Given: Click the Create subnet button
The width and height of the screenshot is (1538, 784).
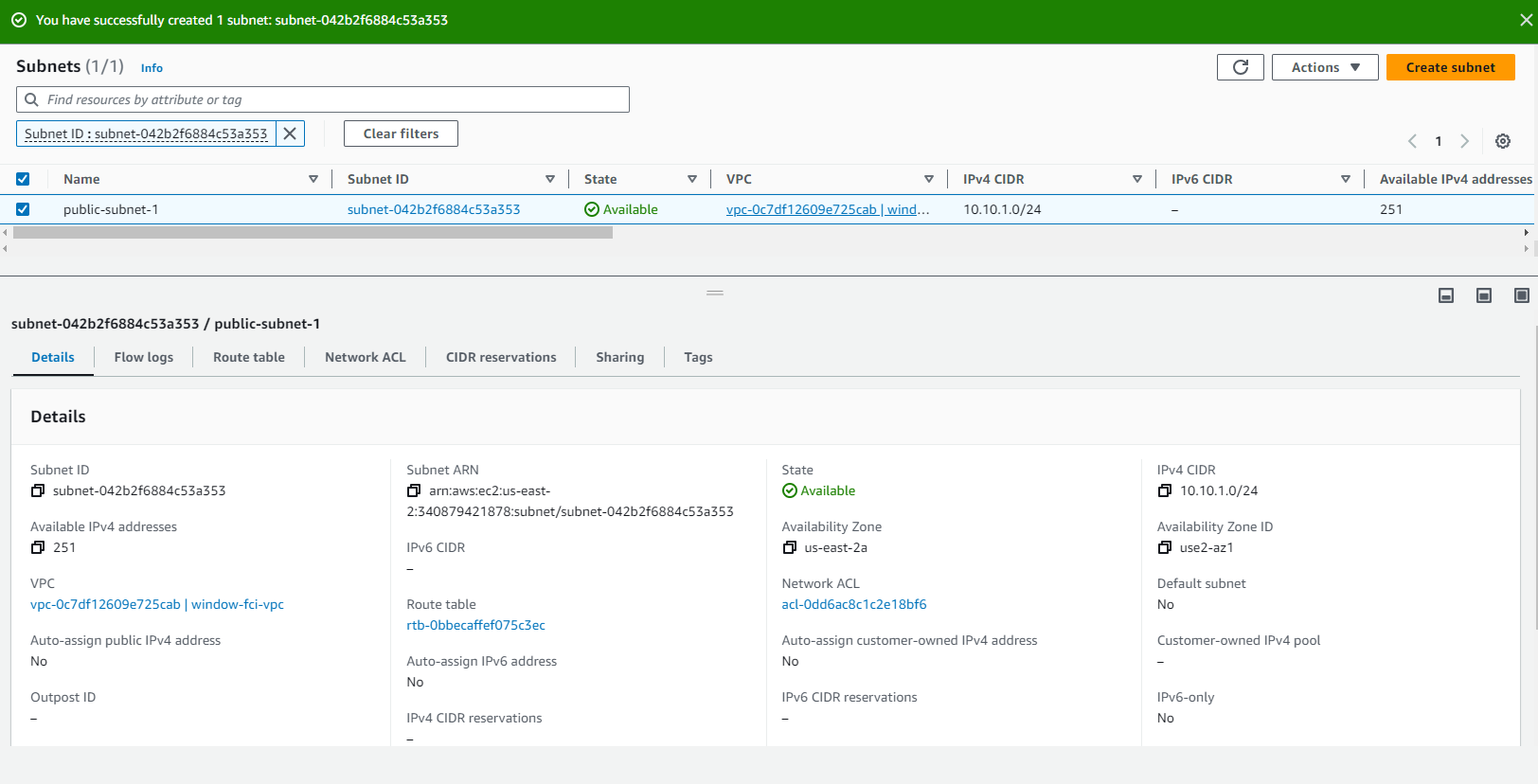Looking at the screenshot, I should [x=1451, y=67].
